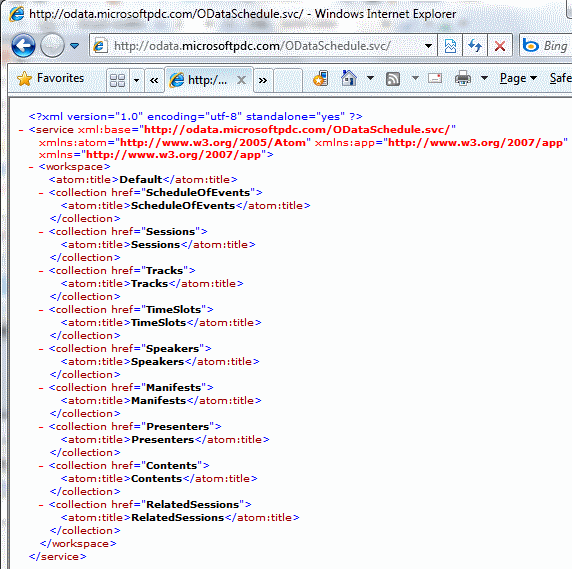Click the 'Manifests' atom:title value
The width and height of the screenshot is (572, 569).
pos(159,401)
